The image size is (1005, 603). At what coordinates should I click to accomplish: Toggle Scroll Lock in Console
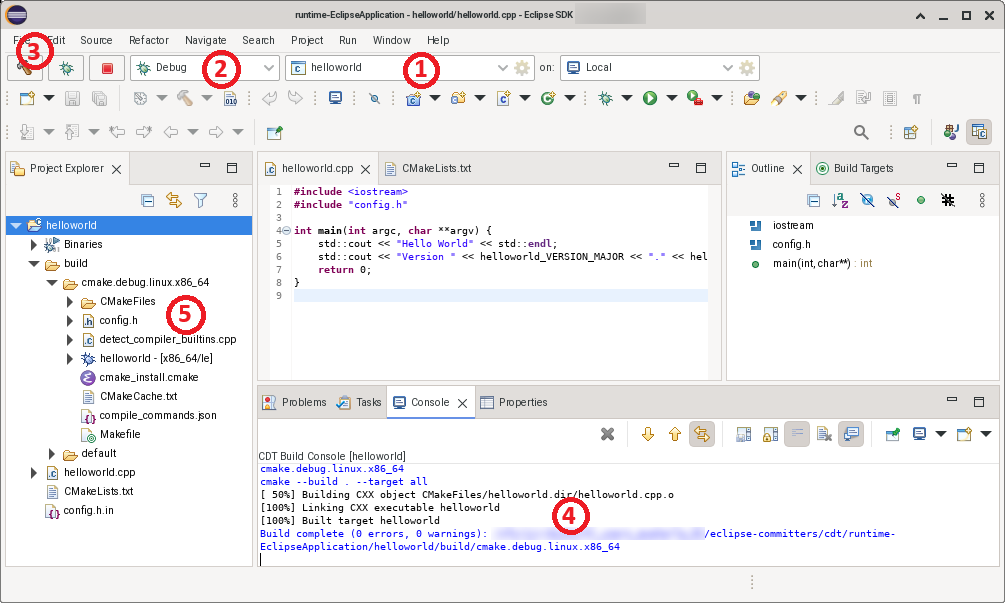pos(770,434)
